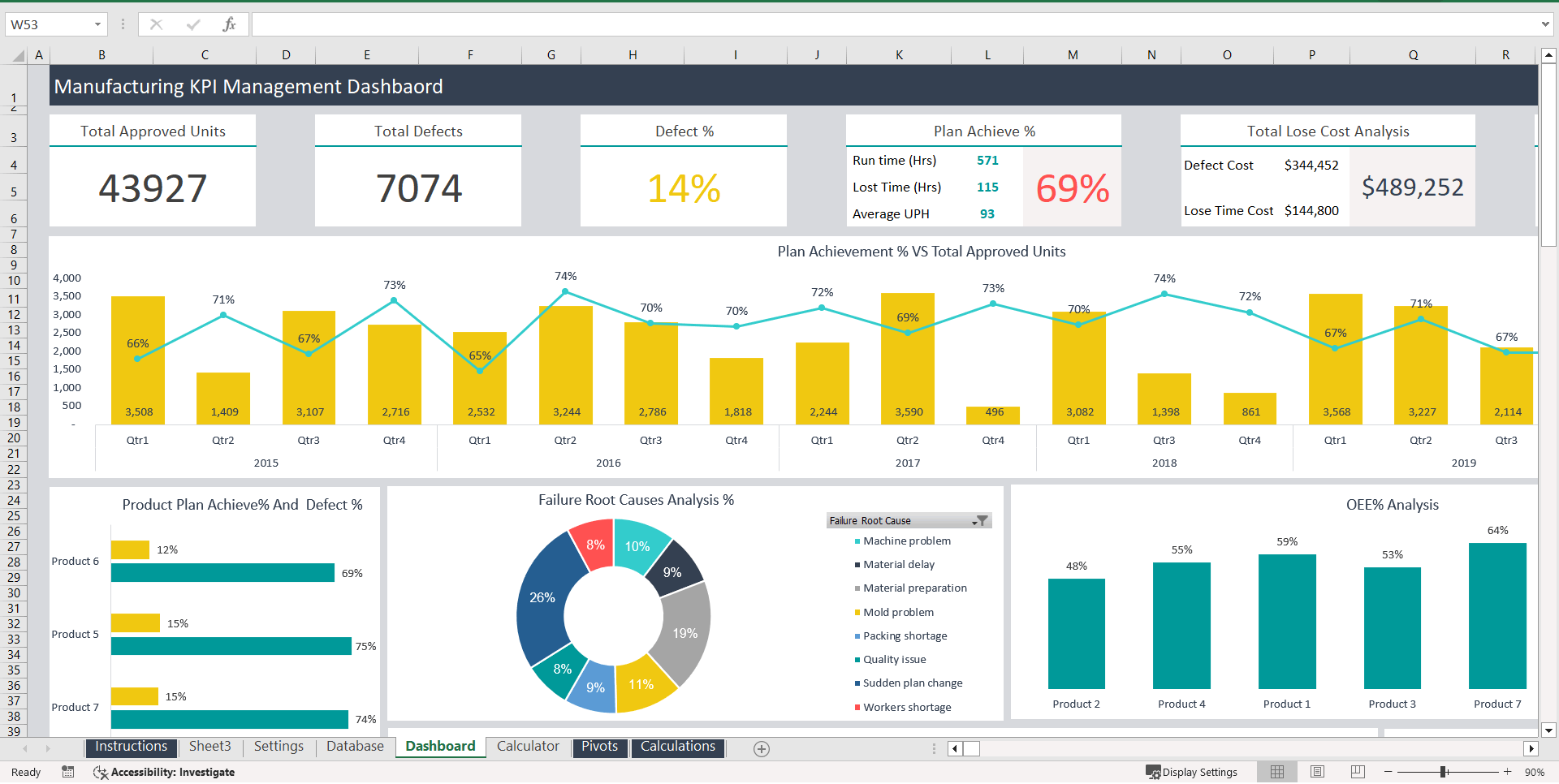Select the Normal view icon
This screenshot has height=784, width=1559.
pos(1277,772)
